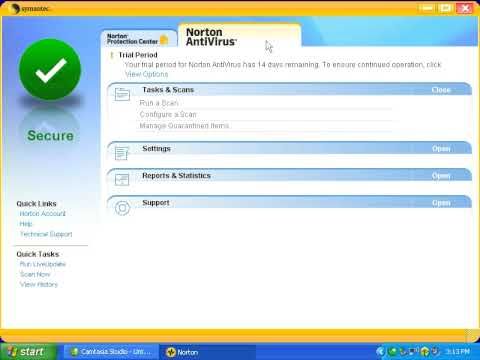Click the network computers icon in system tray
This screenshot has width=480, height=360.
[413, 351]
